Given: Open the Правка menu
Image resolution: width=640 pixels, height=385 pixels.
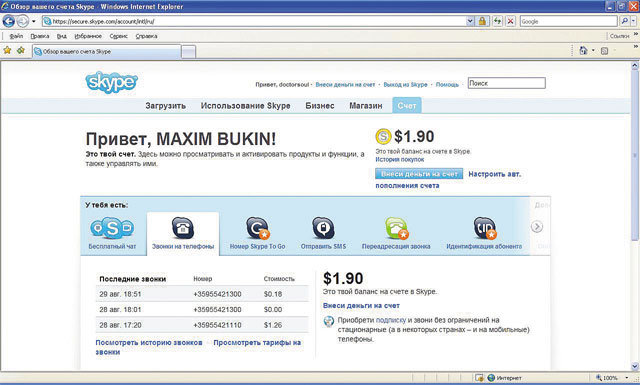Looking at the screenshot, I should tap(40, 36).
